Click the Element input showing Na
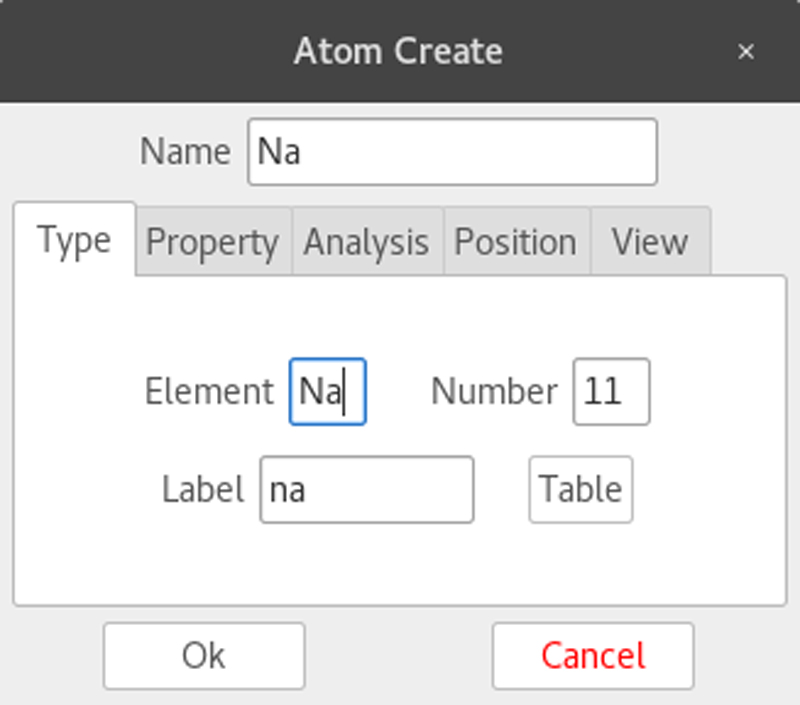The height and width of the screenshot is (705, 800). pos(327,391)
